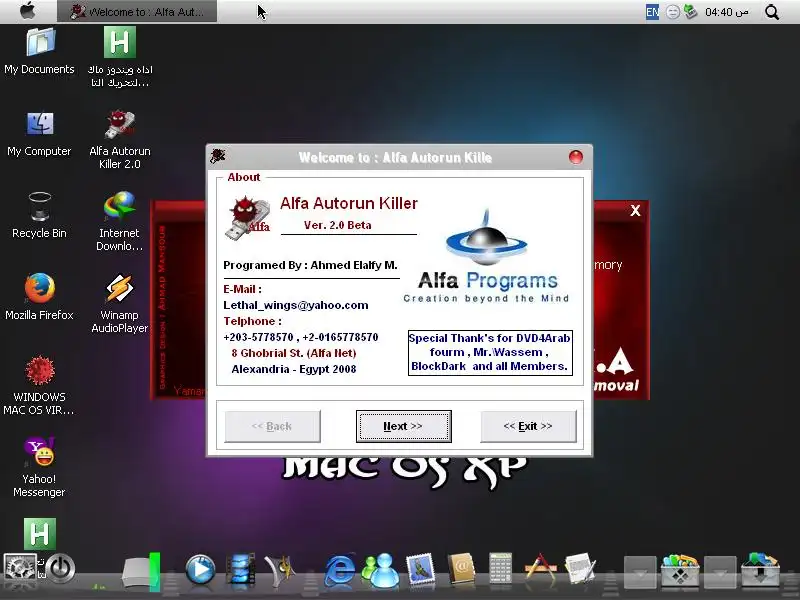Open the text editor notepad dock icon
800x600 pixels.
point(581,568)
